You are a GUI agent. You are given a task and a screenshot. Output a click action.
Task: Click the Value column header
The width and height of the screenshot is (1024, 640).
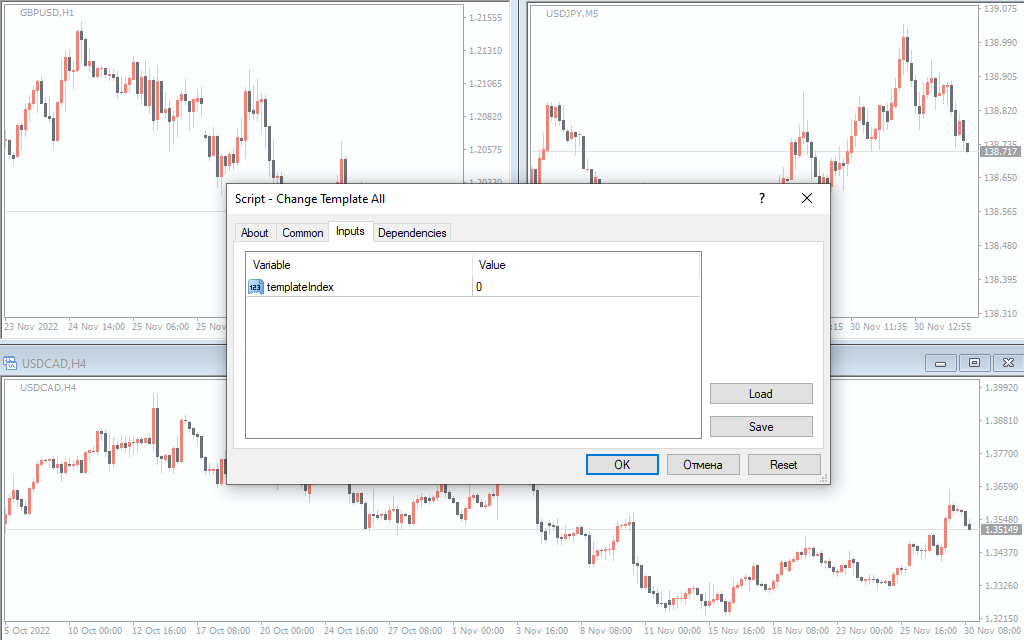(x=585, y=265)
